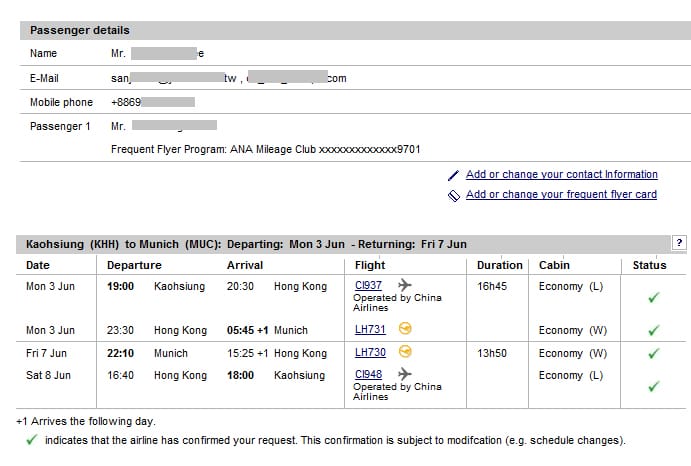Click the Lufthansa logo beside LH731
Viewport: 691px width, 466px height.
(405, 328)
